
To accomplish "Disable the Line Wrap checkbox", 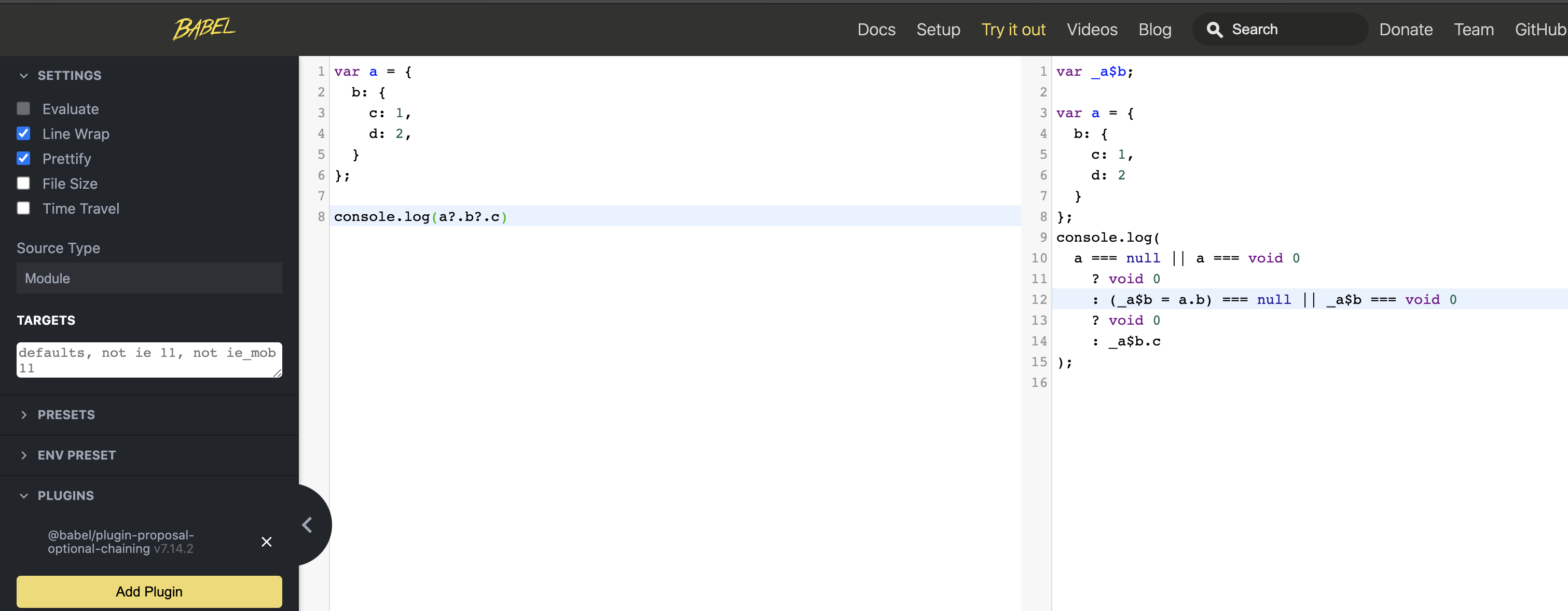I will pos(24,133).
